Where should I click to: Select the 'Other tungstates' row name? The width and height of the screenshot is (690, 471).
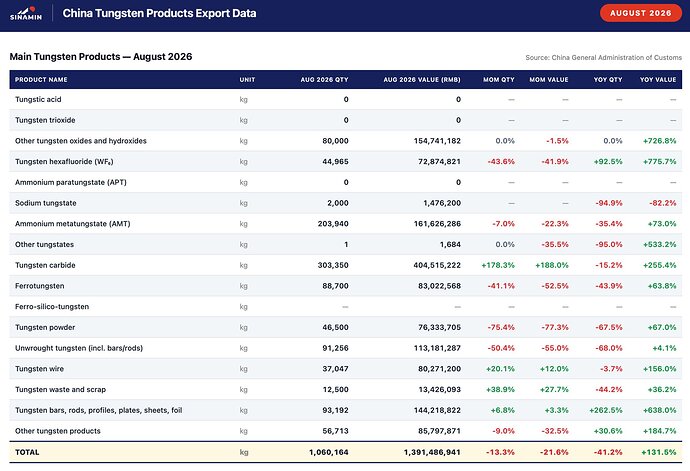[44, 244]
